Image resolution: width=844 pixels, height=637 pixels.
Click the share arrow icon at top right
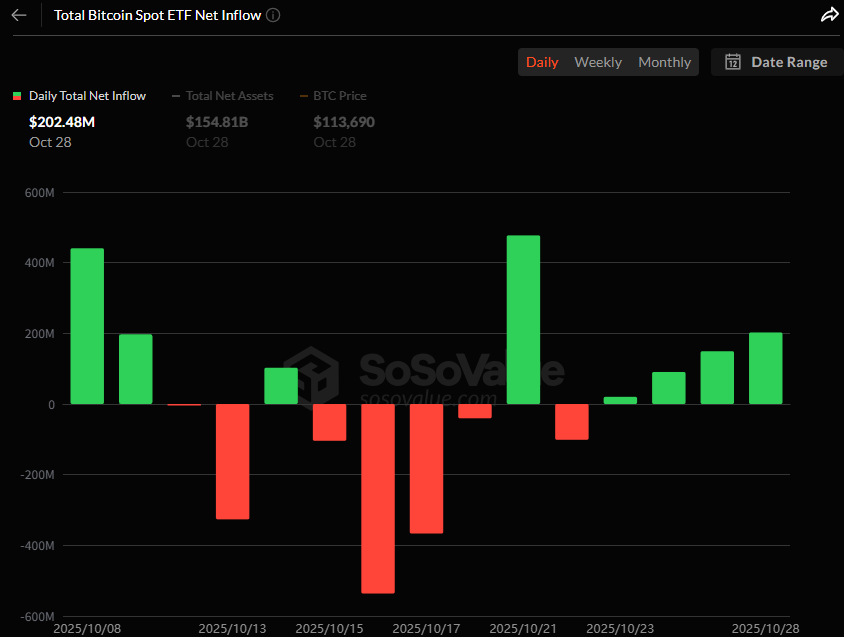(x=829, y=15)
